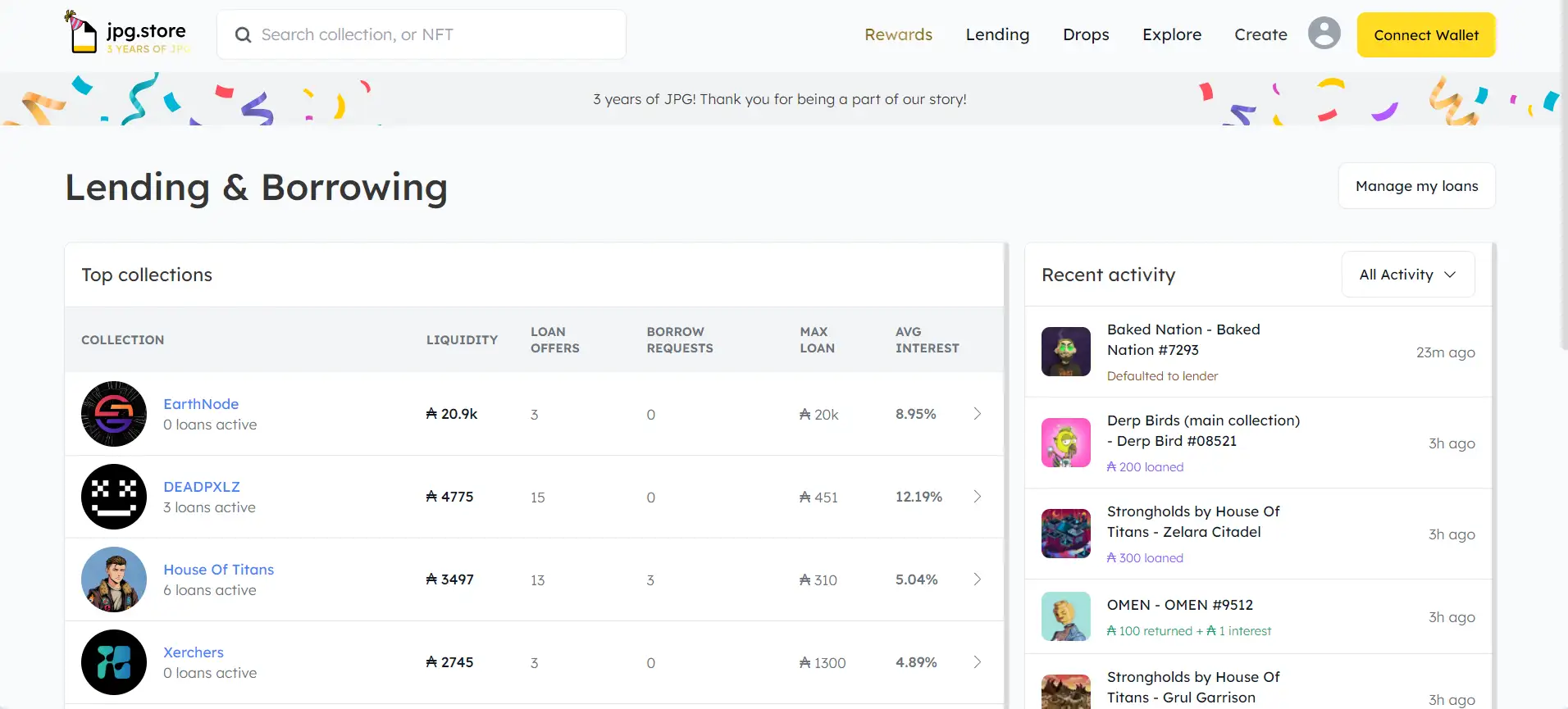The width and height of the screenshot is (1568, 709).
Task: Select Explore in the top navigation
Action: (x=1171, y=34)
